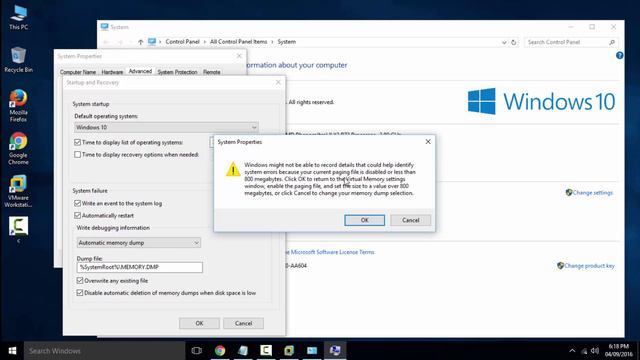The height and width of the screenshot is (360, 640).
Task: Show hidden system tray icons
Action: 572,351
